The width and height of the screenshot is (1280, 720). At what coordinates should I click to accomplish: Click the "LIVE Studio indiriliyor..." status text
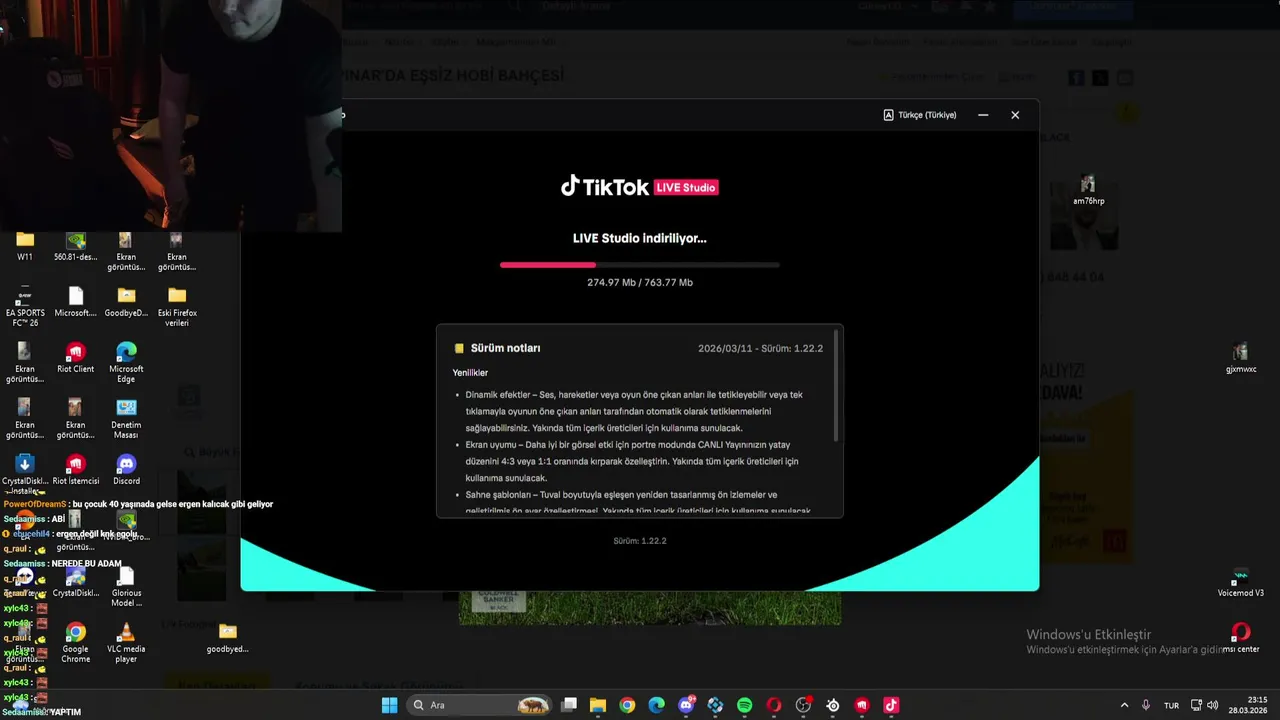[x=640, y=239]
